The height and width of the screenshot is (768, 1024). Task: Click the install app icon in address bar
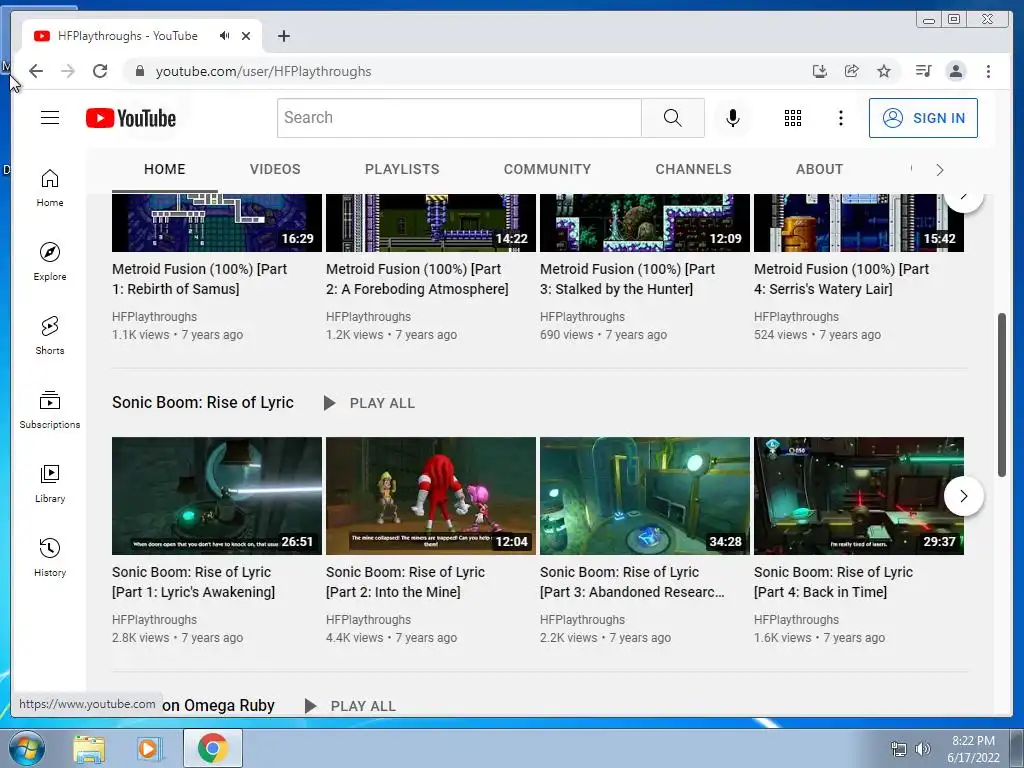[x=820, y=71]
